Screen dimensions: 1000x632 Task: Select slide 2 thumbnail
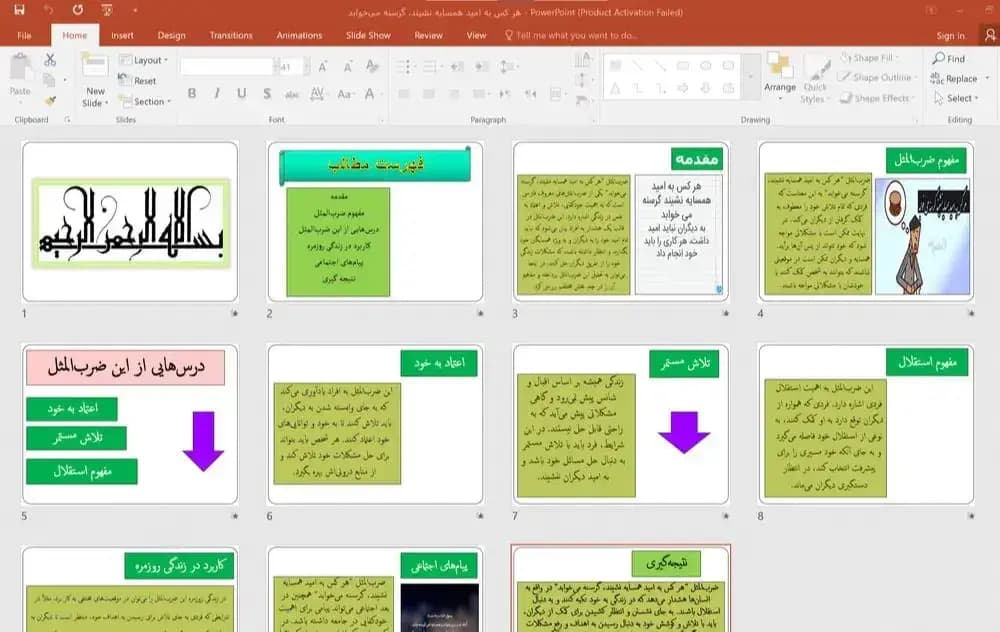(x=375, y=221)
